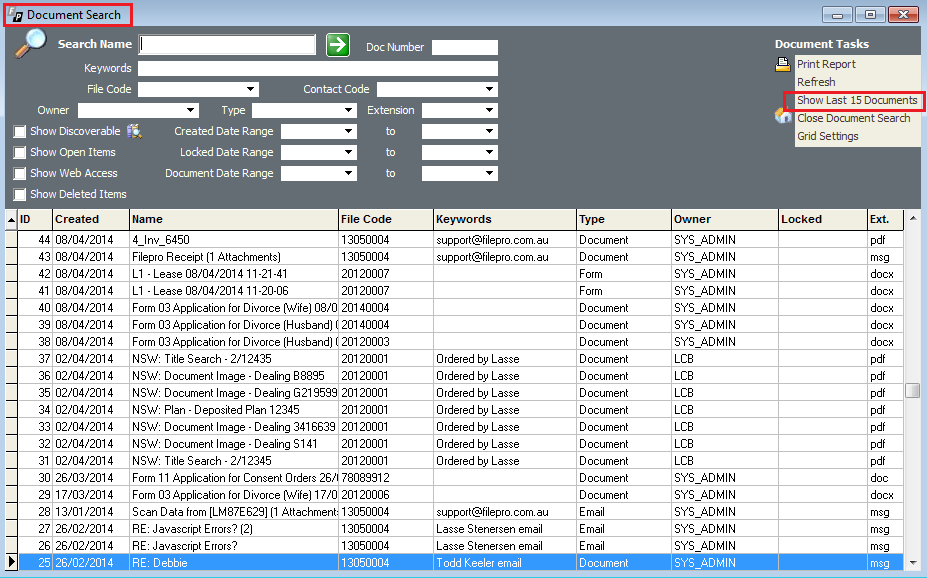Select Show Last 15 Documents
927x578 pixels.
857,100
